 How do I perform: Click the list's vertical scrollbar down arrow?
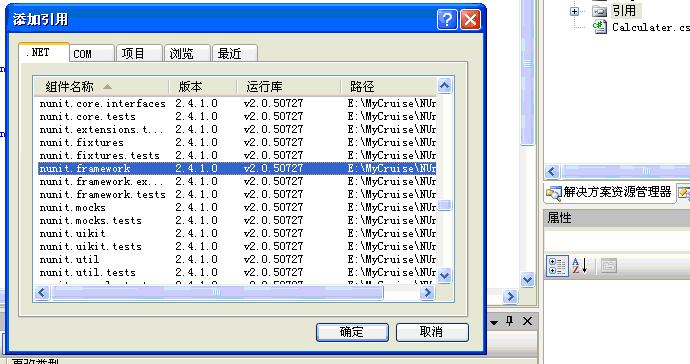pyautogui.click(x=444, y=276)
